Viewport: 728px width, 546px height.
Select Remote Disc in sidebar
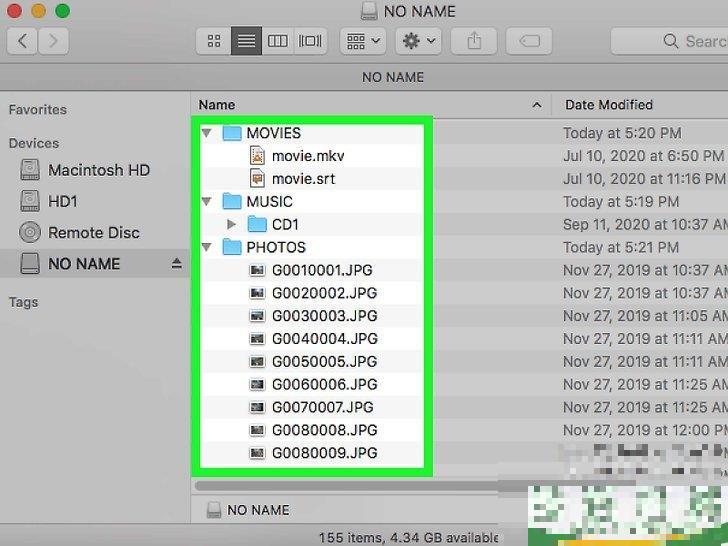pos(94,232)
